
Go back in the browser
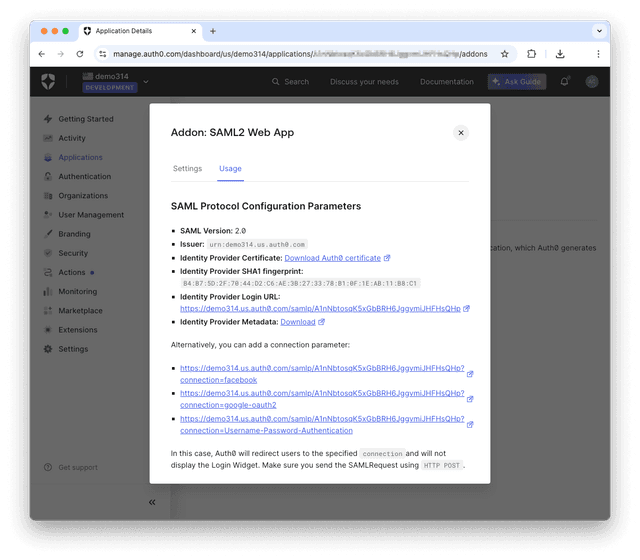(42, 54)
